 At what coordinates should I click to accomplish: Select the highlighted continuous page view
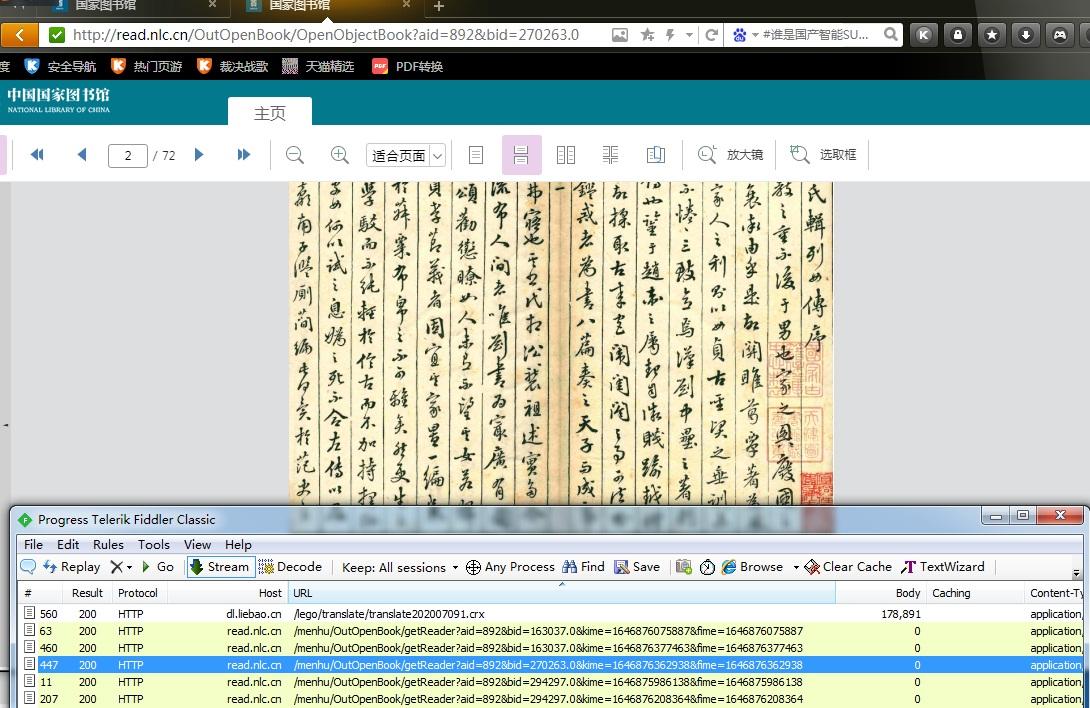click(521, 154)
